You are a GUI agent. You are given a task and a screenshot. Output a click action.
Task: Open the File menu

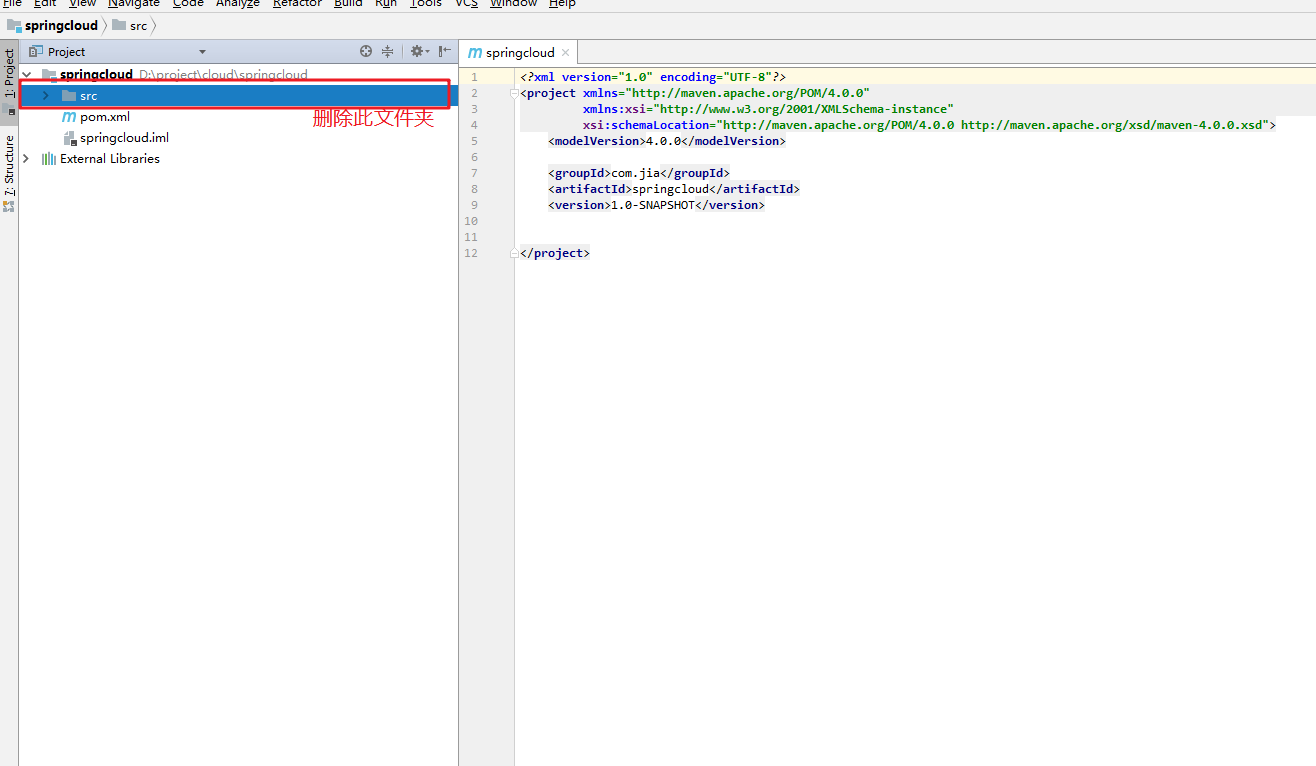tap(12, 4)
